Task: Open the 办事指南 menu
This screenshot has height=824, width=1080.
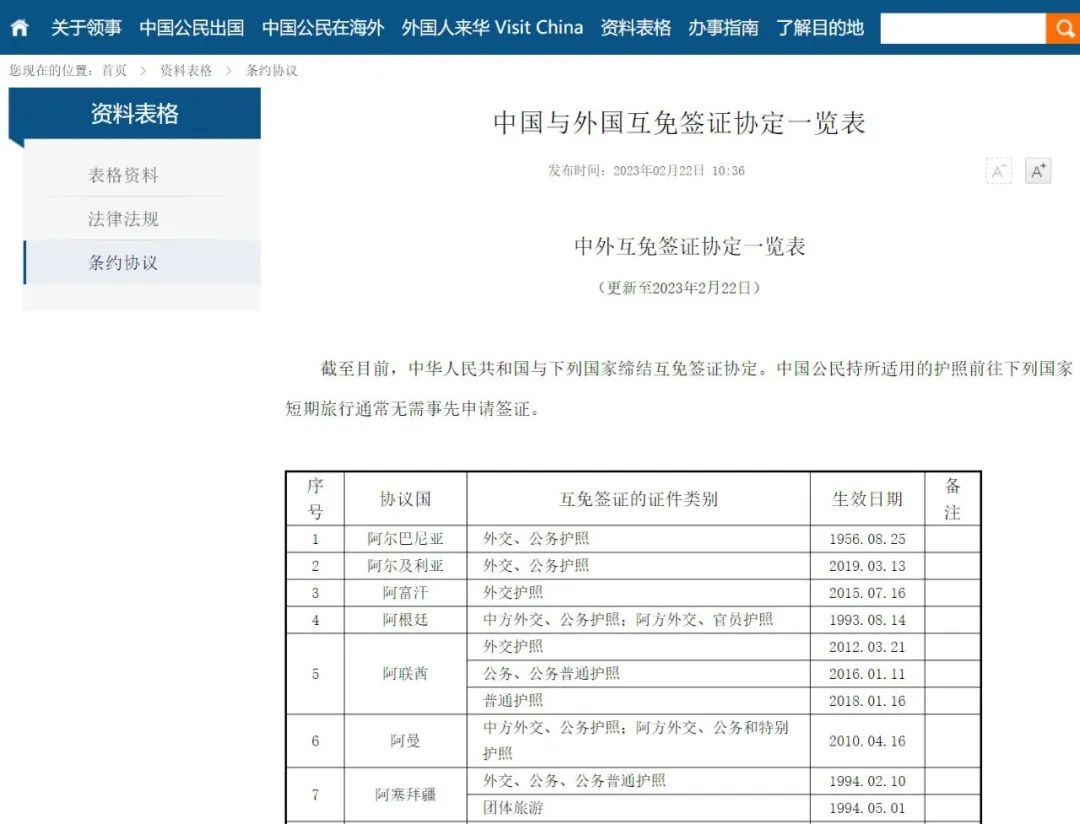Action: [725, 28]
